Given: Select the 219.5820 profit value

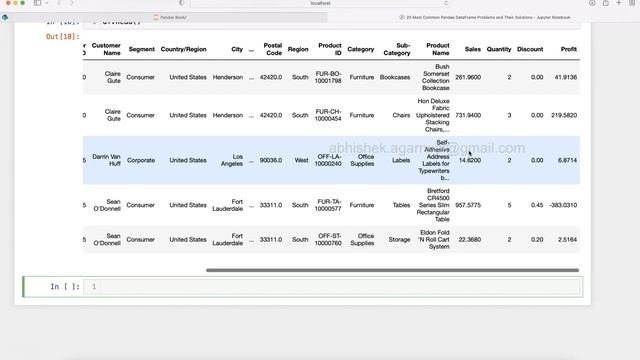Looking at the screenshot, I should pos(564,115).
